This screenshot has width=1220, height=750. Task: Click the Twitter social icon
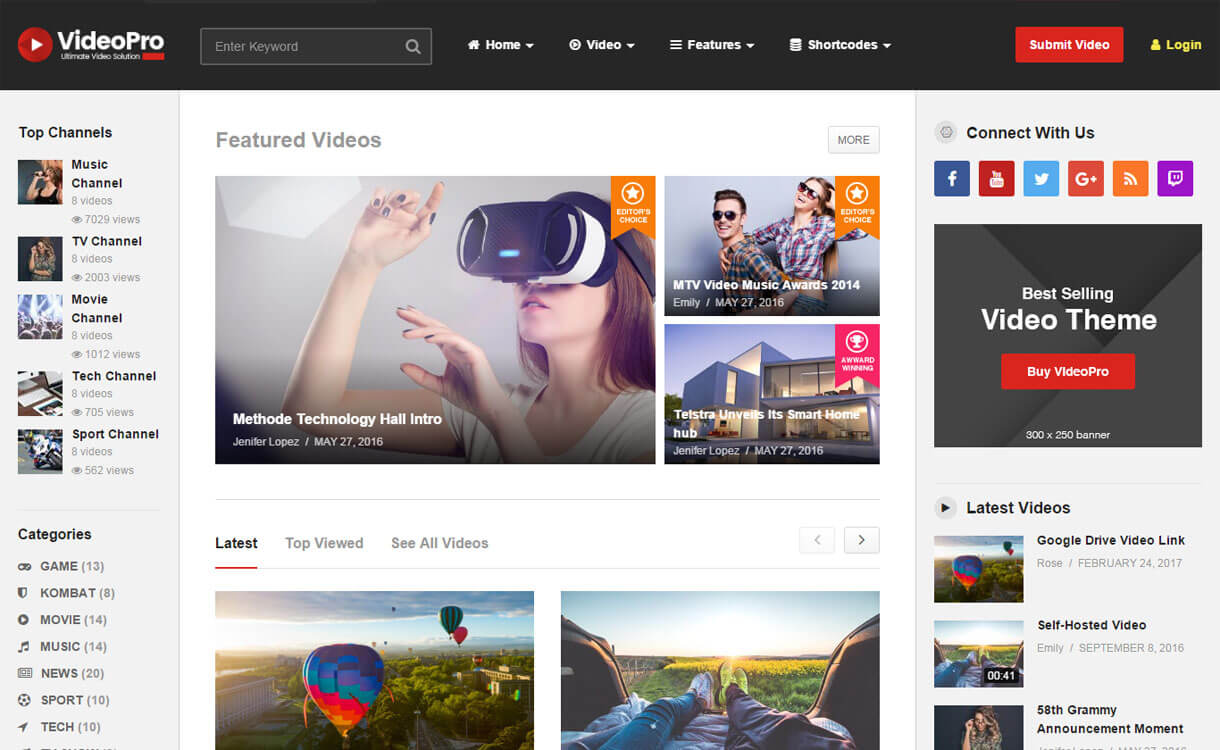pyautogui.click(x=1041, y=179)
